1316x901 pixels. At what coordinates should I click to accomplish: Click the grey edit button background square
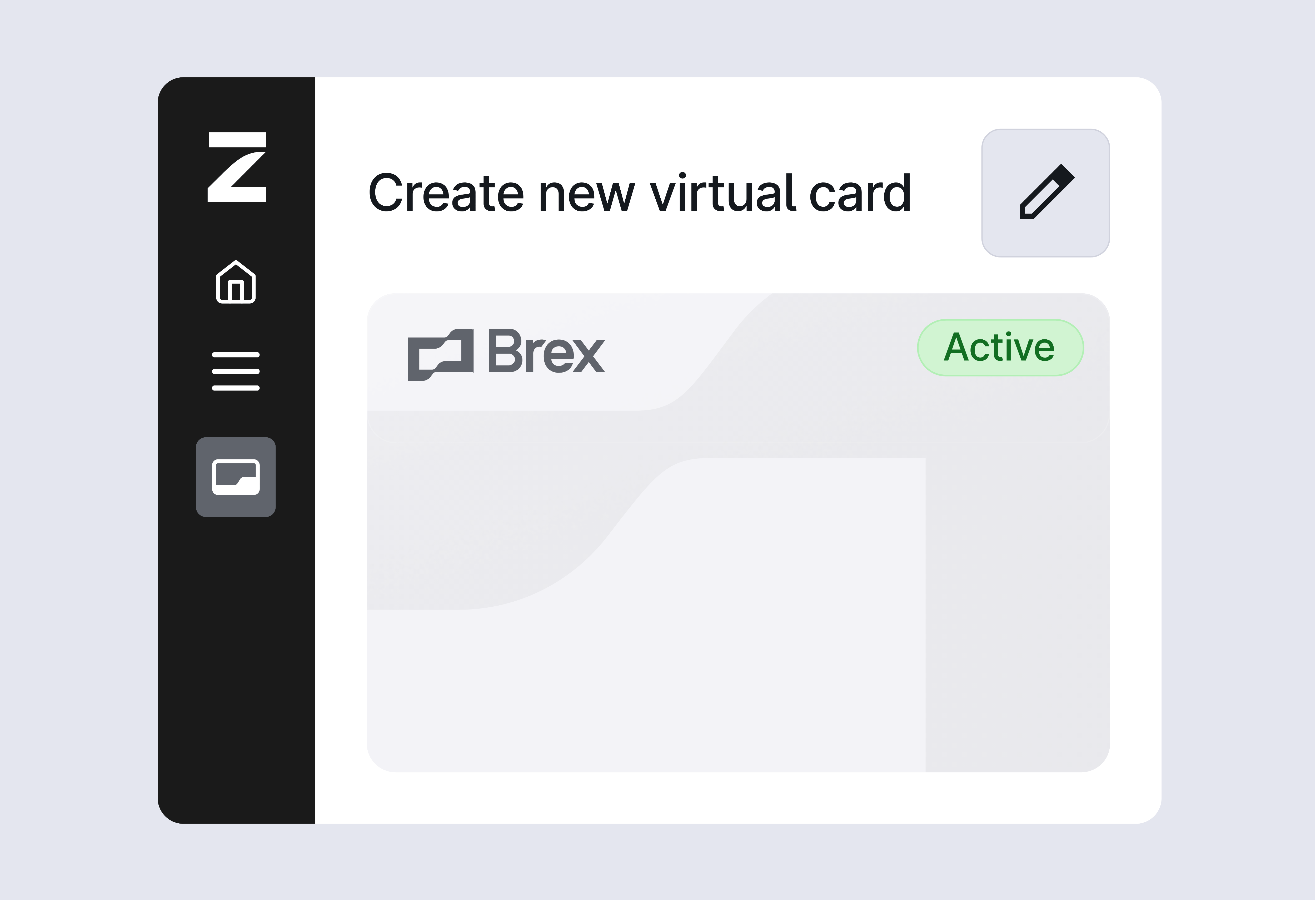pyautogui.click(x=1046, y=193)
